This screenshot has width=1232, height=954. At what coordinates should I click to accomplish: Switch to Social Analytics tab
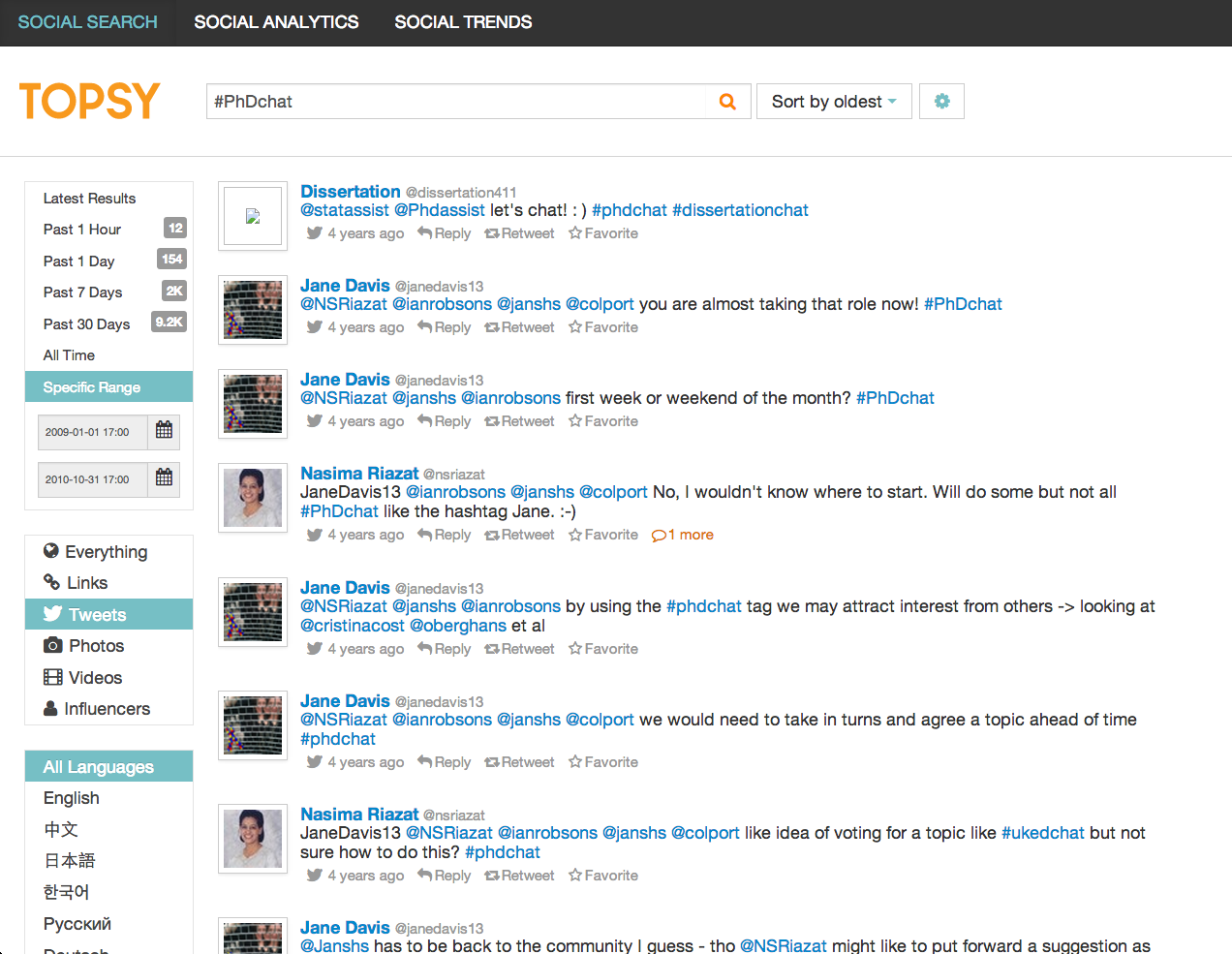point(276,22)
